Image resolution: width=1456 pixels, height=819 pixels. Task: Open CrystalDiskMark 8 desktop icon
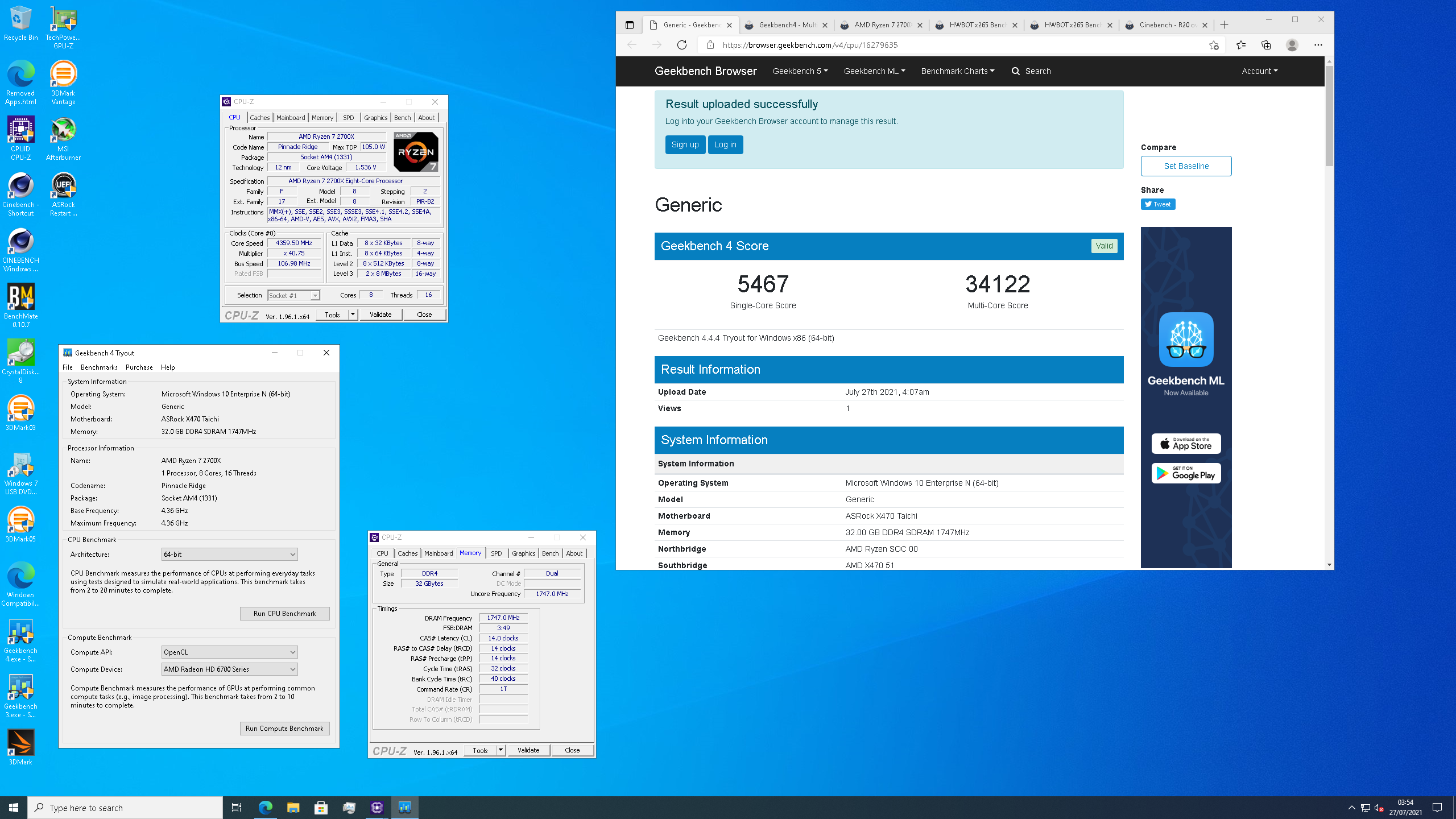point(20,362)
